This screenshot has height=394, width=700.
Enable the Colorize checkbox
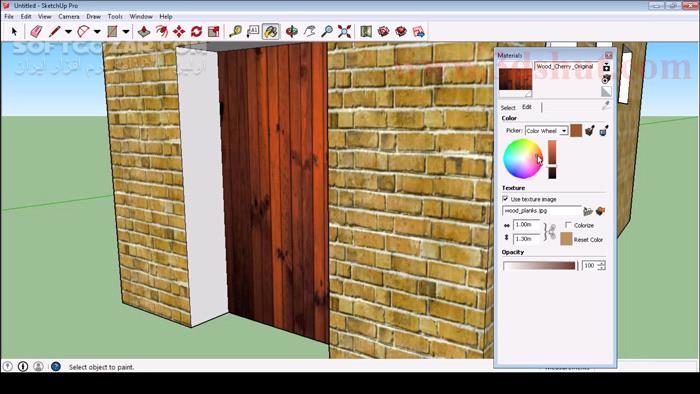(568, 225)
